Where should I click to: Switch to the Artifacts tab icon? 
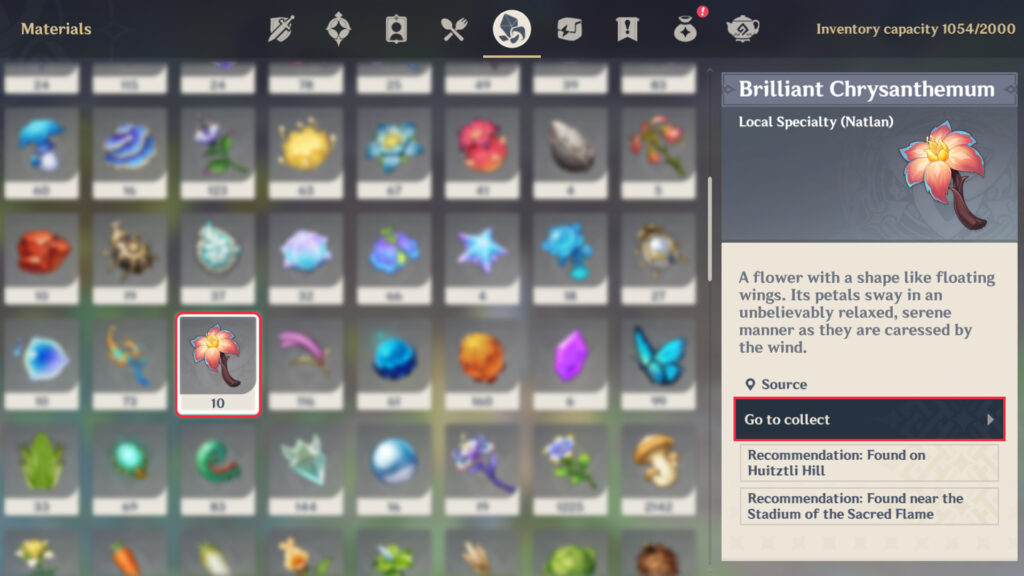point(338,29)
